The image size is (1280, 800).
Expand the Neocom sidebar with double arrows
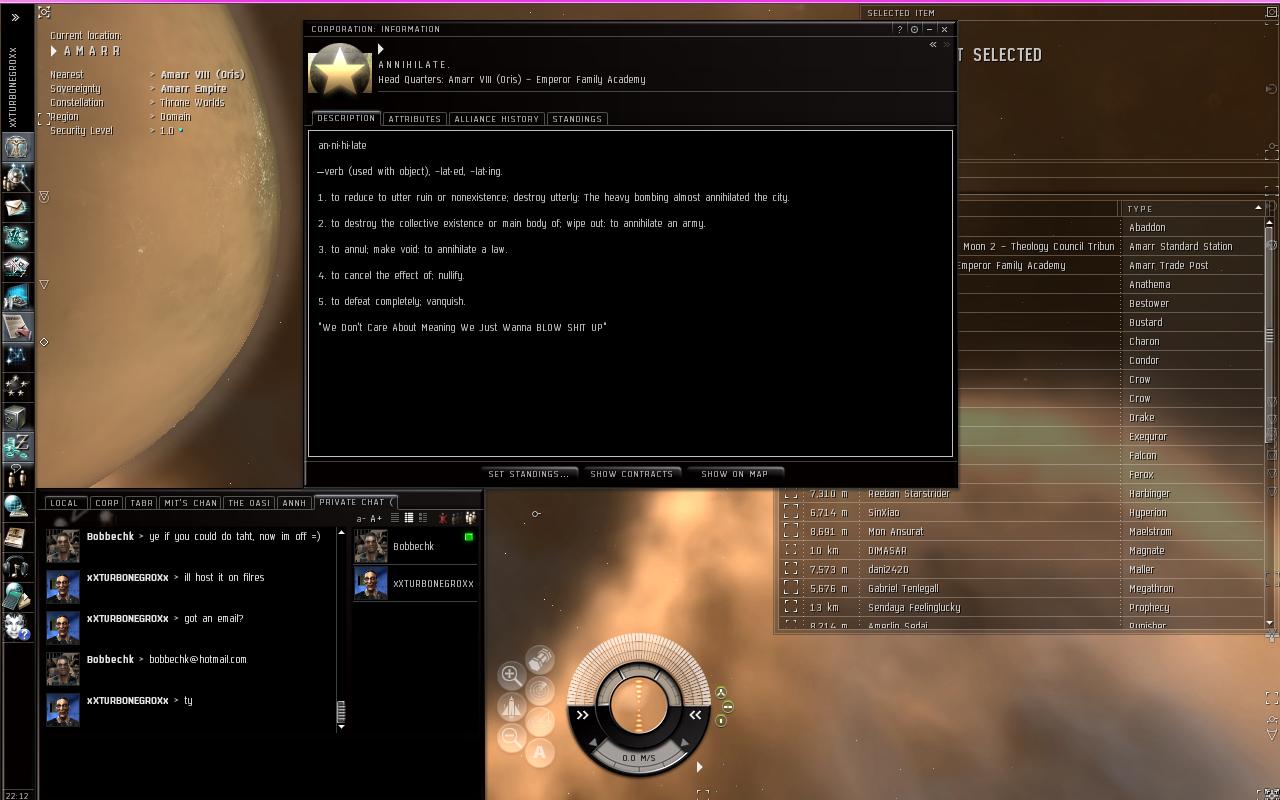coord(16,17)
